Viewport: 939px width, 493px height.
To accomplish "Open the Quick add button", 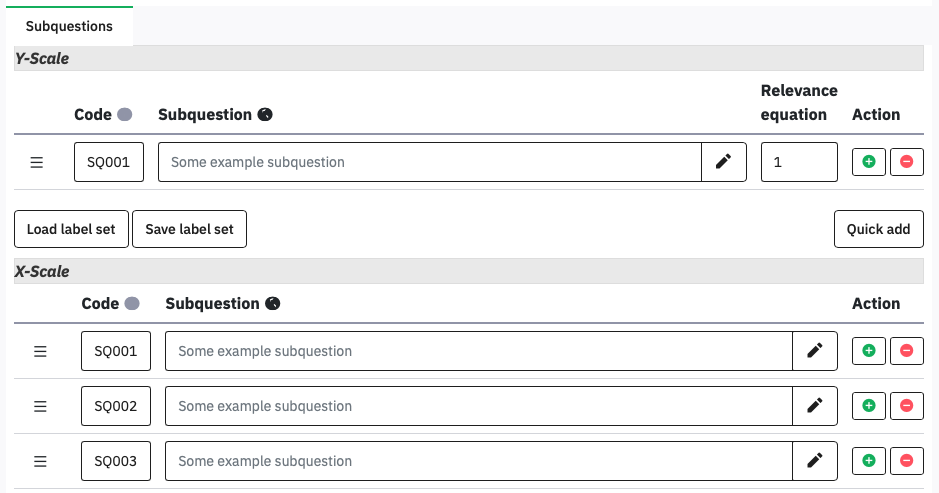I will (x=878, y=229).
